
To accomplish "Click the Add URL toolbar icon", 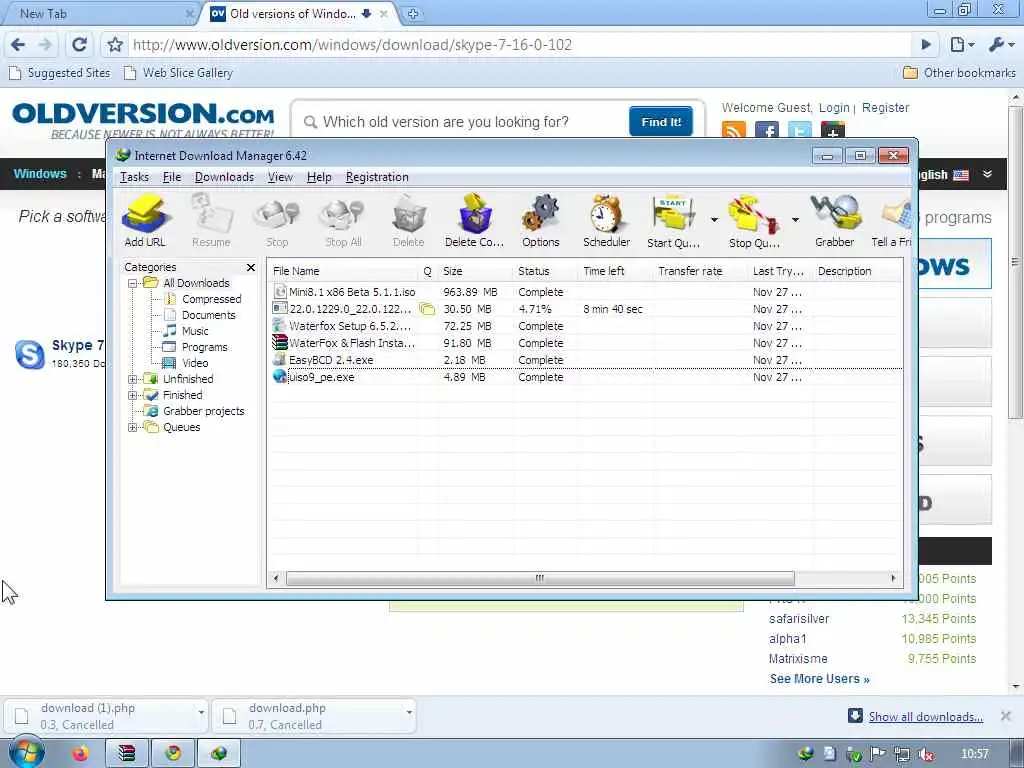I will pyautogui.click(x=146, y=221).
